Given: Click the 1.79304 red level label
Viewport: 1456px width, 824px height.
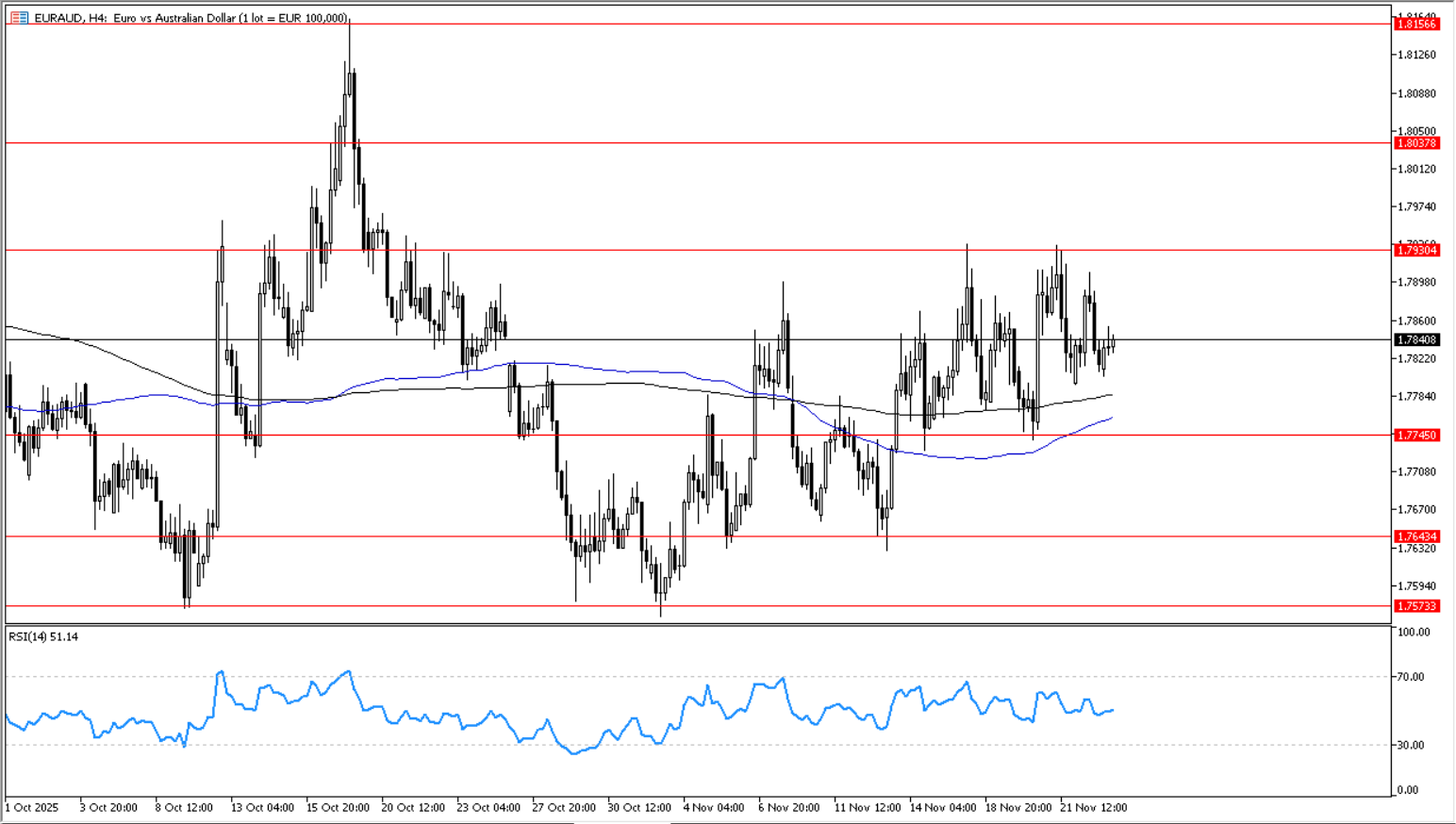Looking at the screenshot, I should coord(1415,250).
